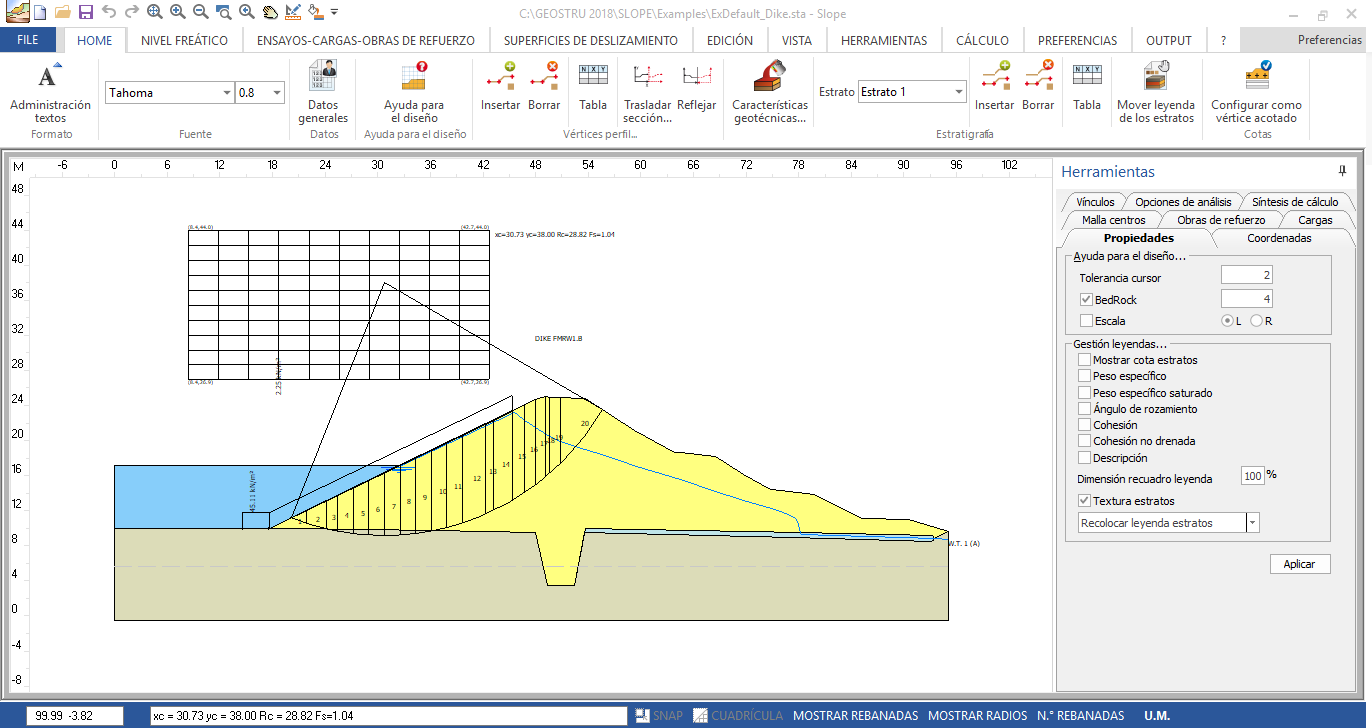Click the Dimensión recuadro leyenda field
1372x728 pixels.
[1253, 477]
